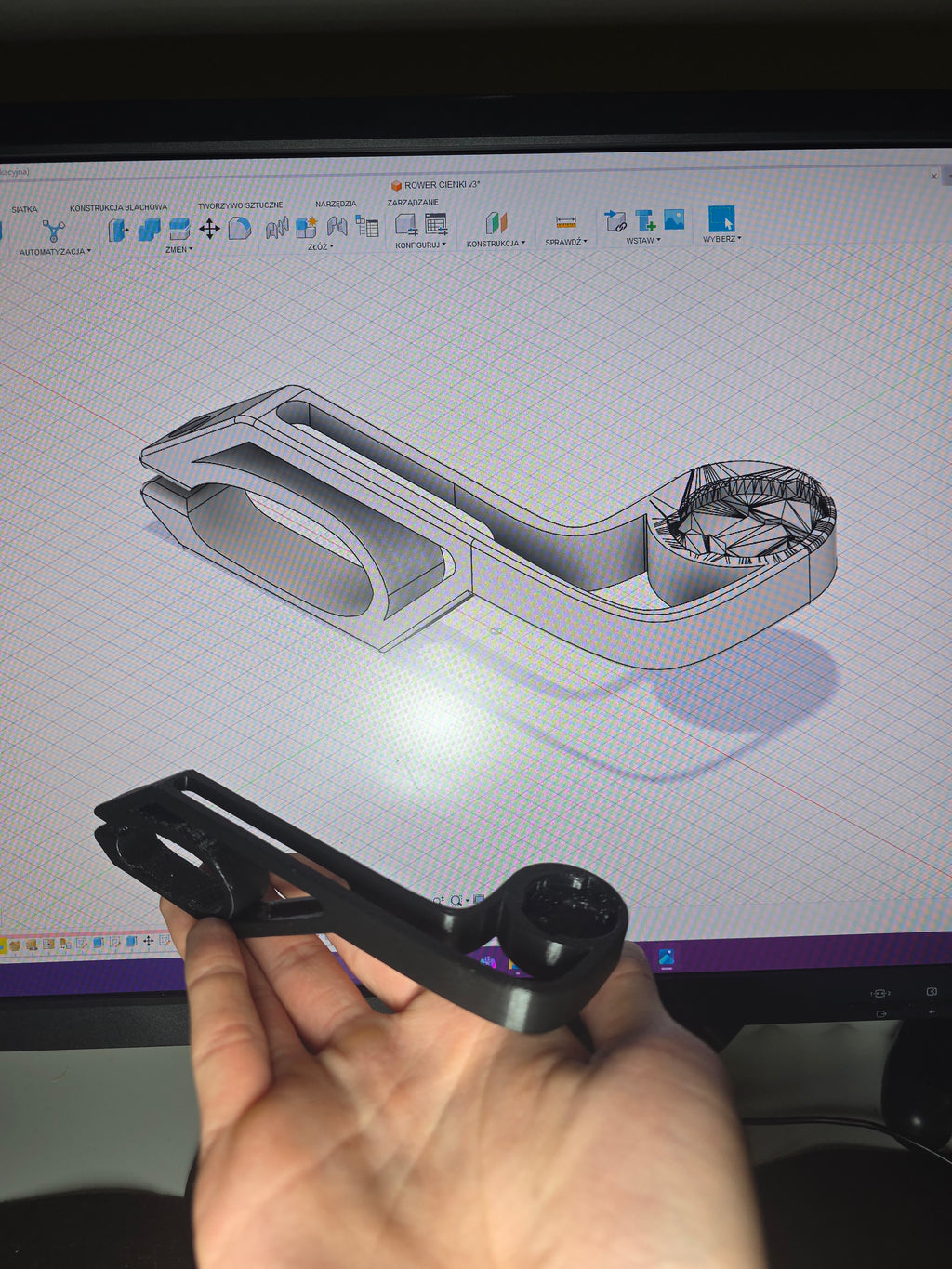Click the ROWER CIENKI v3 document tab

[435, 185]
